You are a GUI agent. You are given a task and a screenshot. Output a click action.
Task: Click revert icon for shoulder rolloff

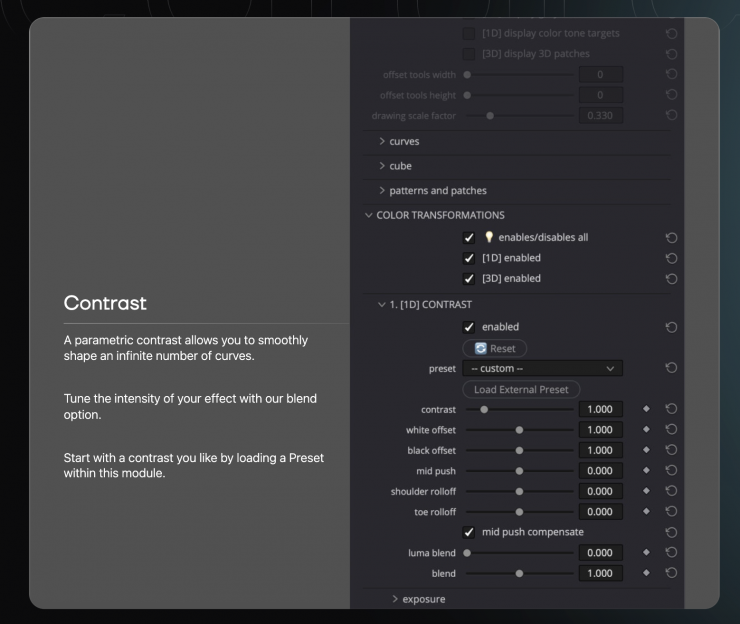tap(671, 491)
